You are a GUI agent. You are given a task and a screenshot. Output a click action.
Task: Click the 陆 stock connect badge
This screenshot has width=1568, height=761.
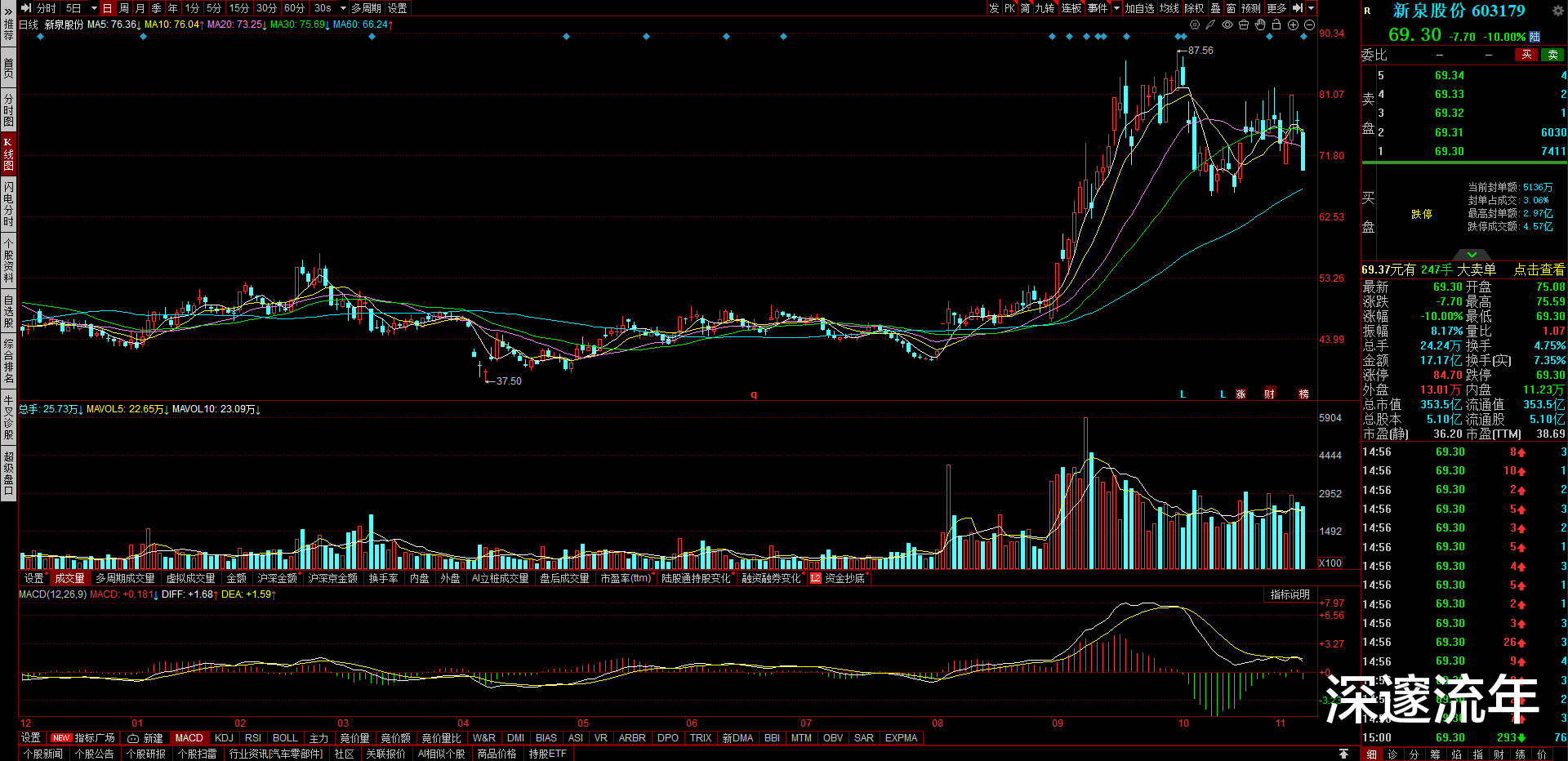click(x=1535, y=37)
